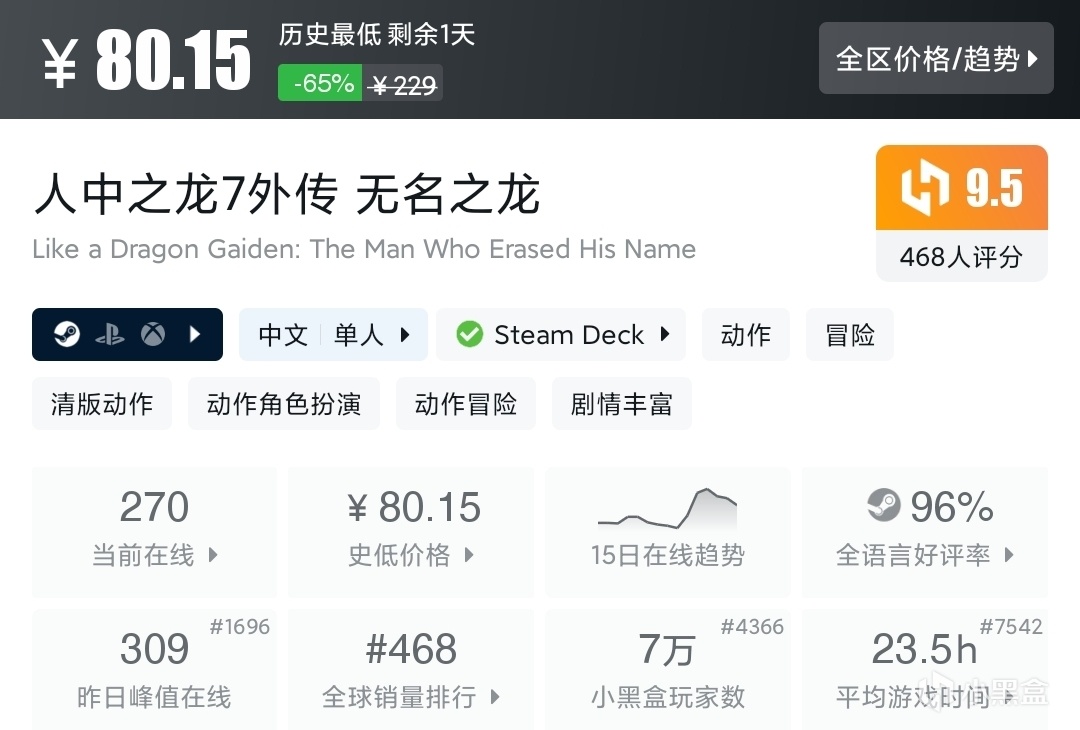Click the green Steam Deck verified checkmark

point(469,334)
